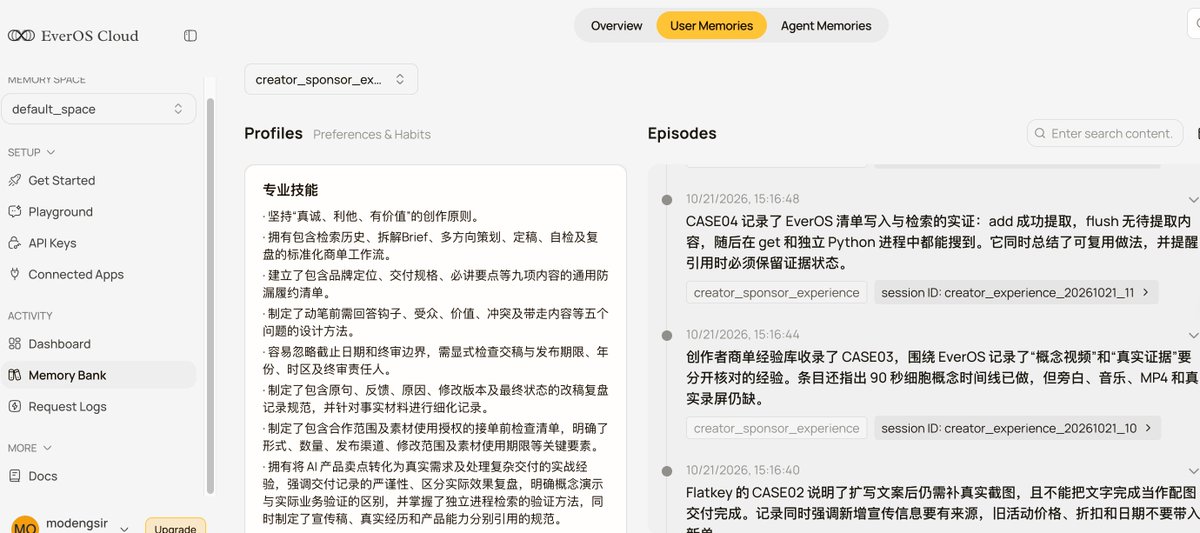
Task: Open Playground in the sidebar
Action: [98, 212]
